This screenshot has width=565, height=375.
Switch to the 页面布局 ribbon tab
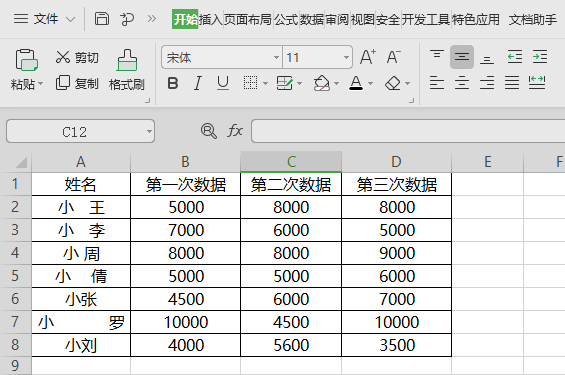pos(248,19)
